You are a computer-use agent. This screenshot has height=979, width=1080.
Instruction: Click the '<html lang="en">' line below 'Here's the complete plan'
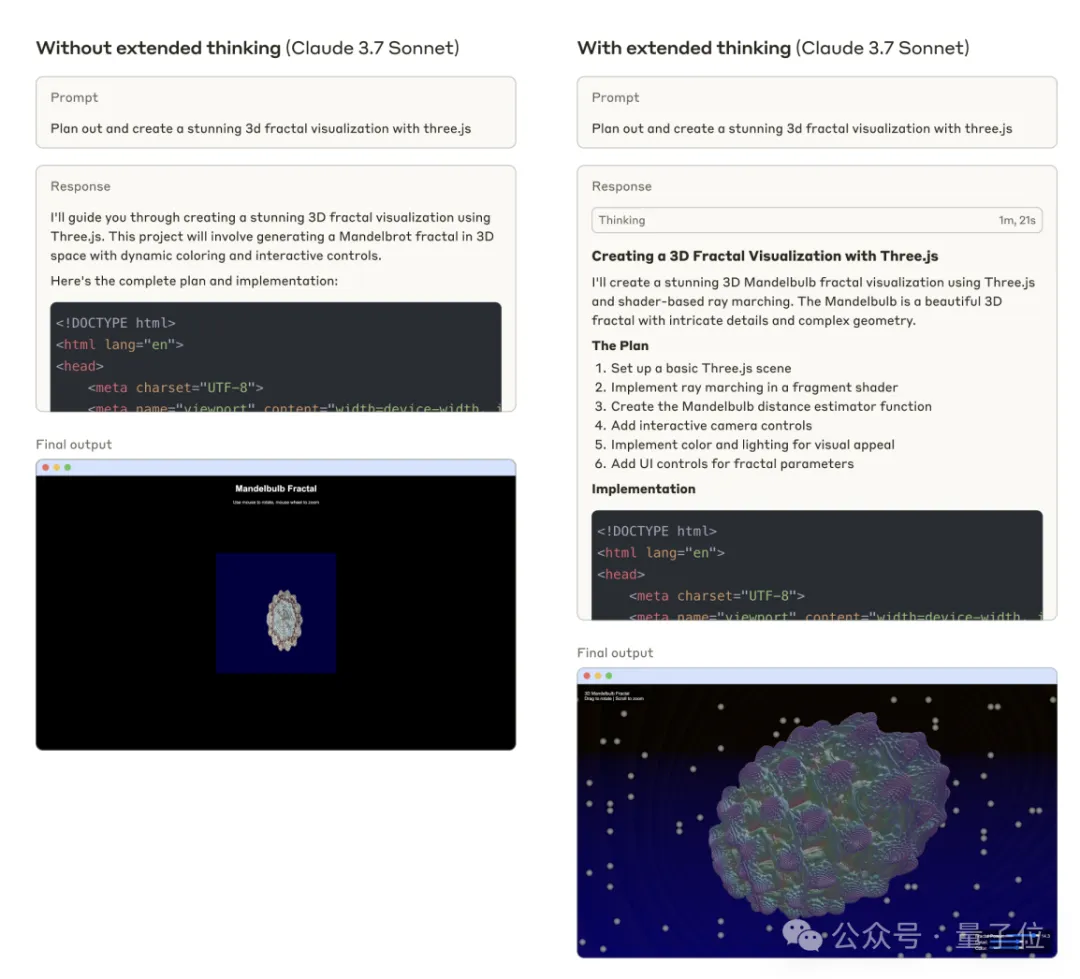point(120,344)
